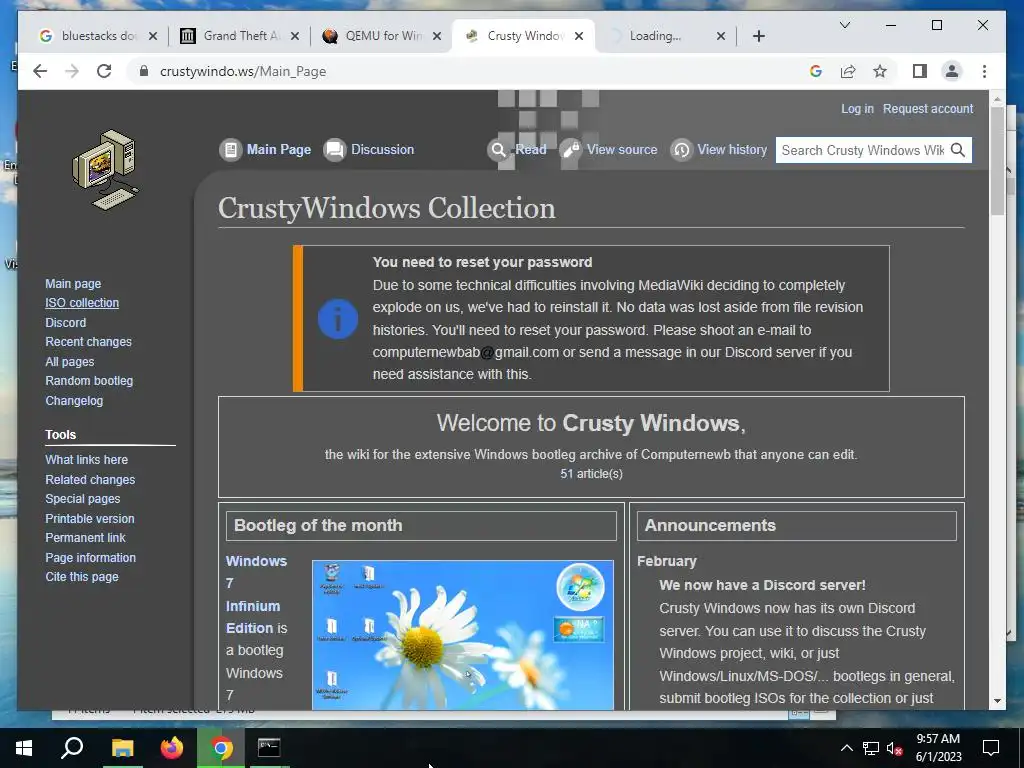
Task: Close the QEMU for Windows tab
Action: tap(437, 36)
